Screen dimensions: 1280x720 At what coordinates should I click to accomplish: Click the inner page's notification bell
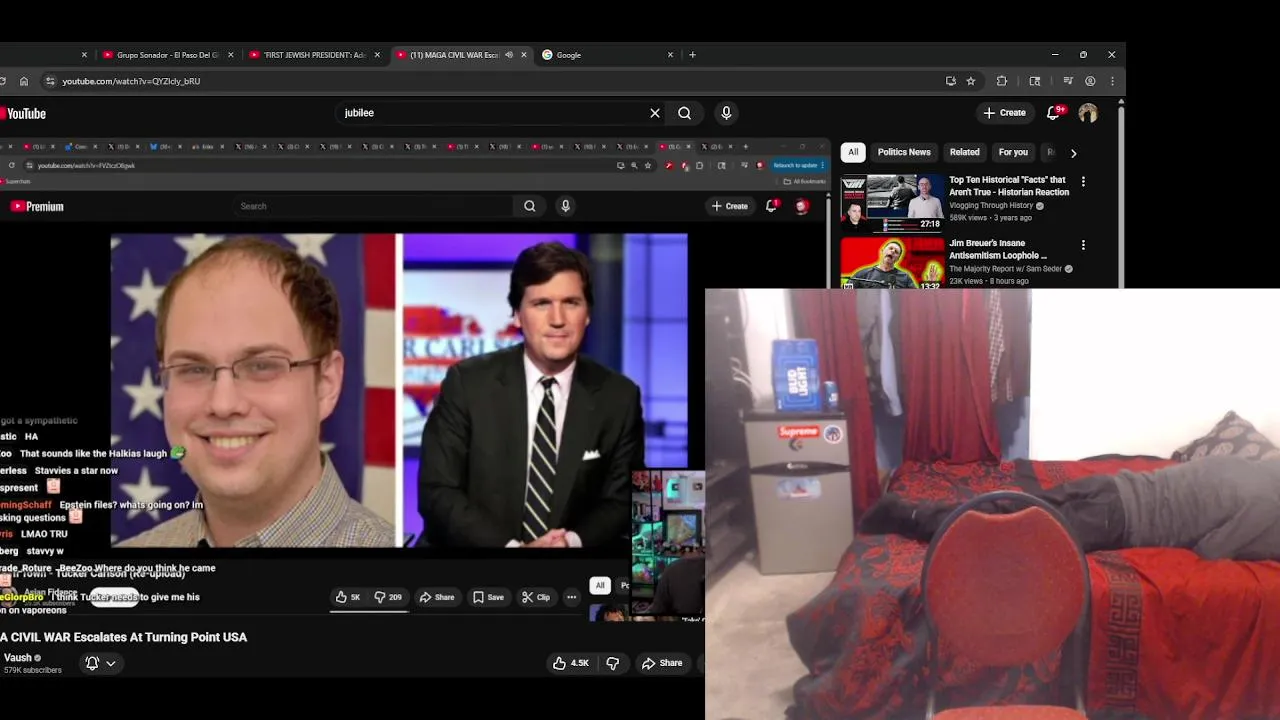771,205
